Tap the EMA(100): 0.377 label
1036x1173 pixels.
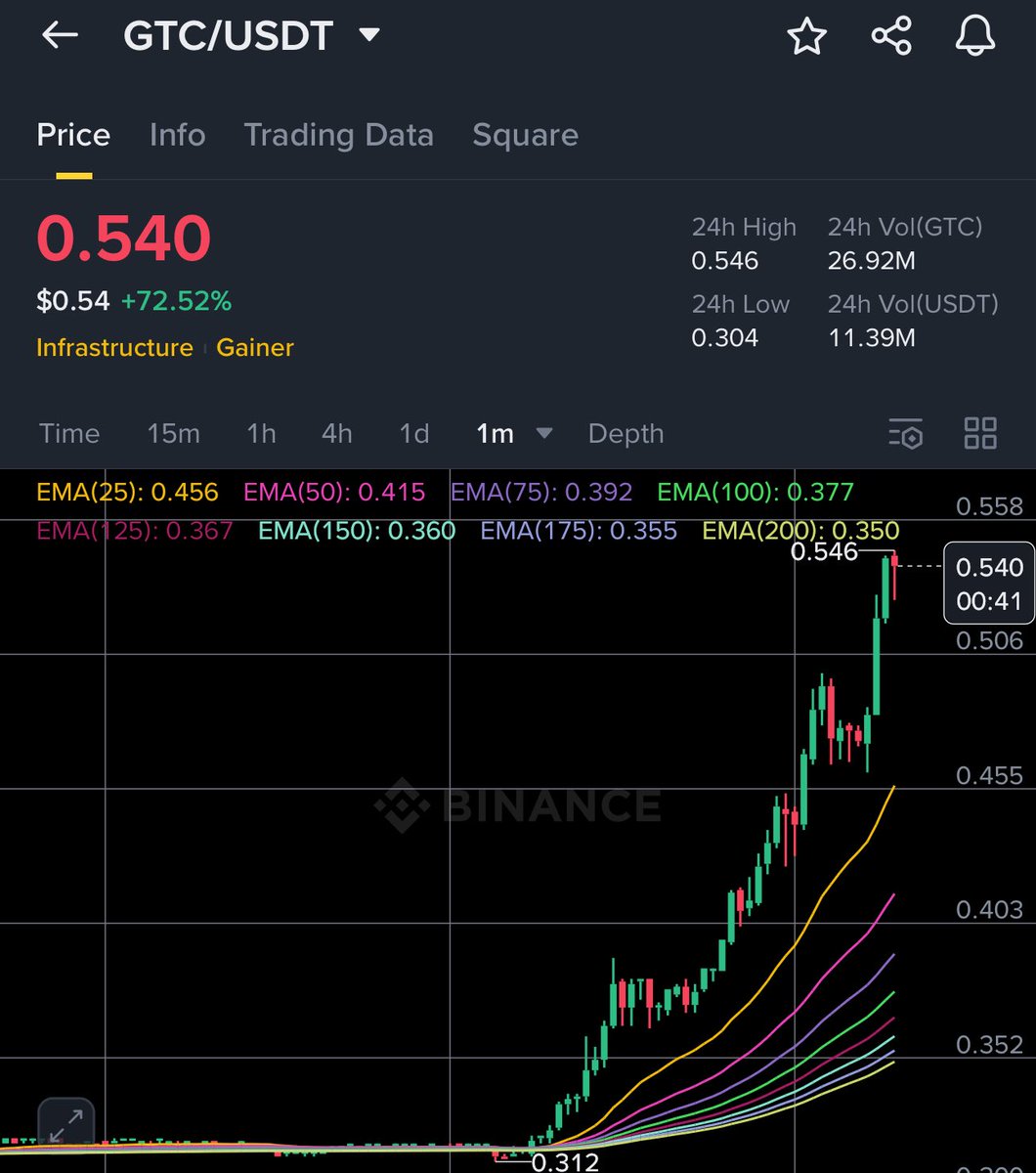coord(755,492)
